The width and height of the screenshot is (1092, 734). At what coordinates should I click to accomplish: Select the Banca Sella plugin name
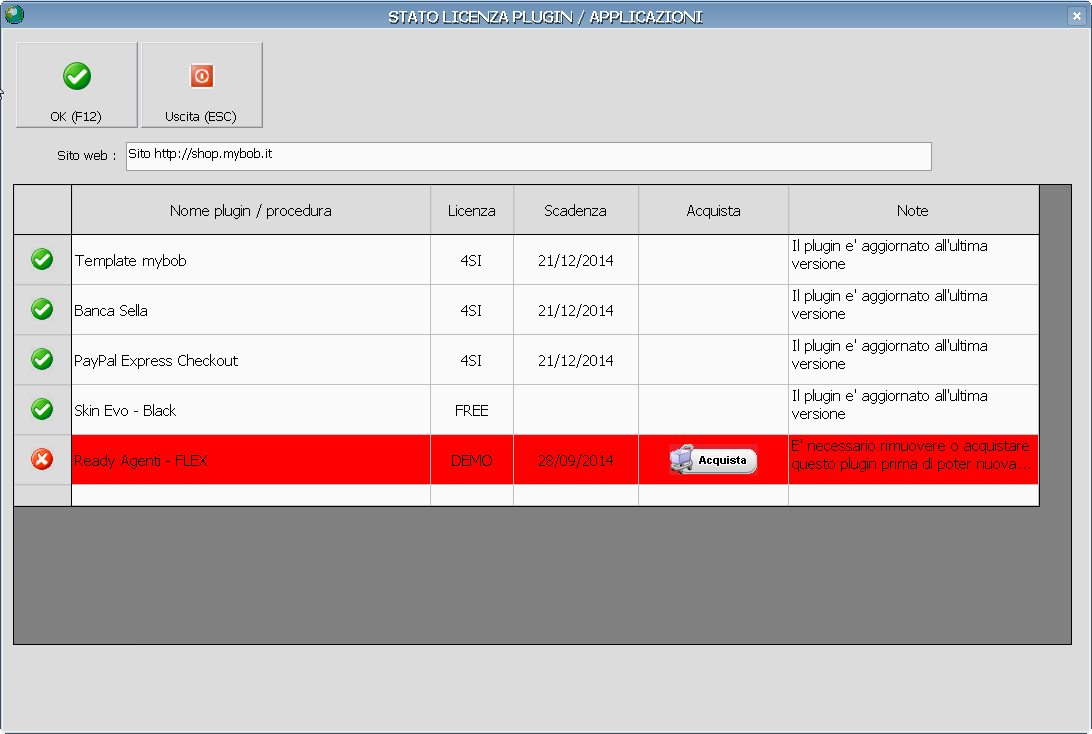[x=111, y=311]
